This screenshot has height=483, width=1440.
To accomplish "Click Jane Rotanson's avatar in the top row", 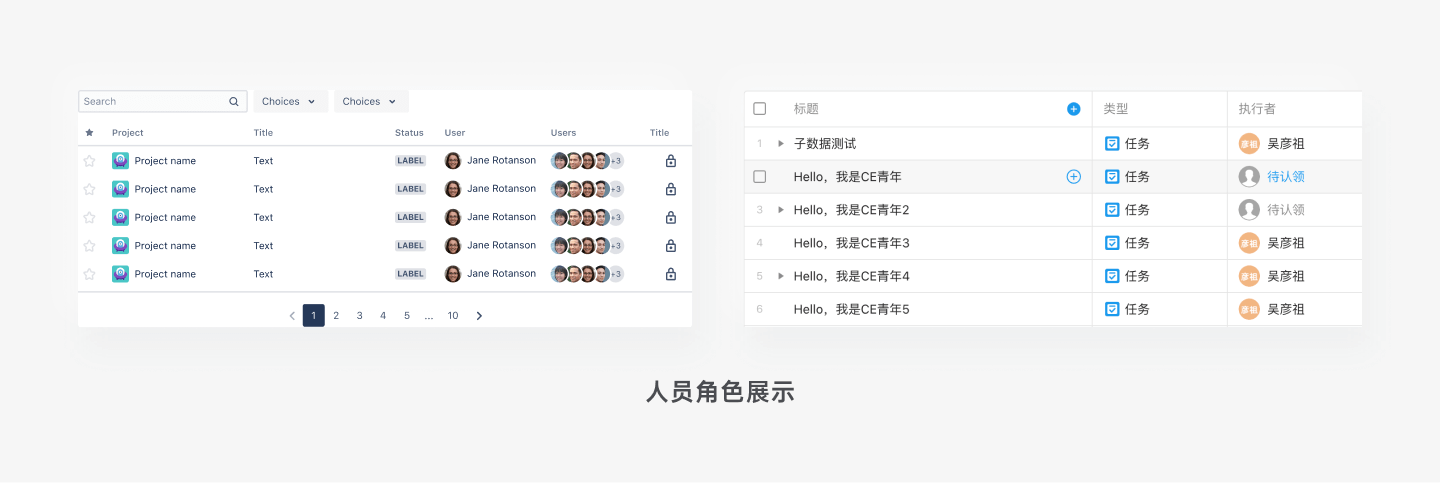I will coord(453,160).
